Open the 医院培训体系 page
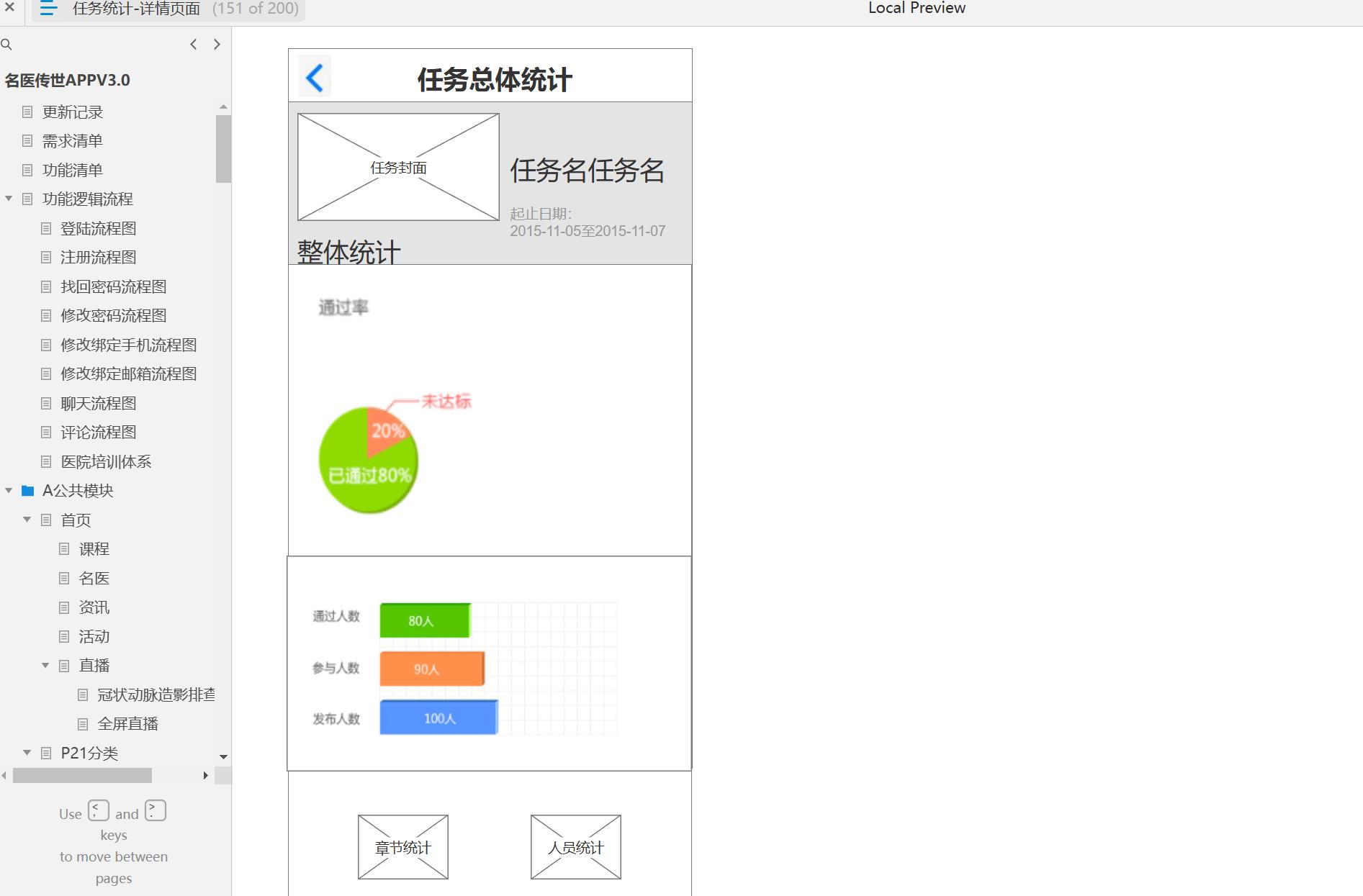The width and height of the screenshot is (1363, 896). (x=106, y=461)
